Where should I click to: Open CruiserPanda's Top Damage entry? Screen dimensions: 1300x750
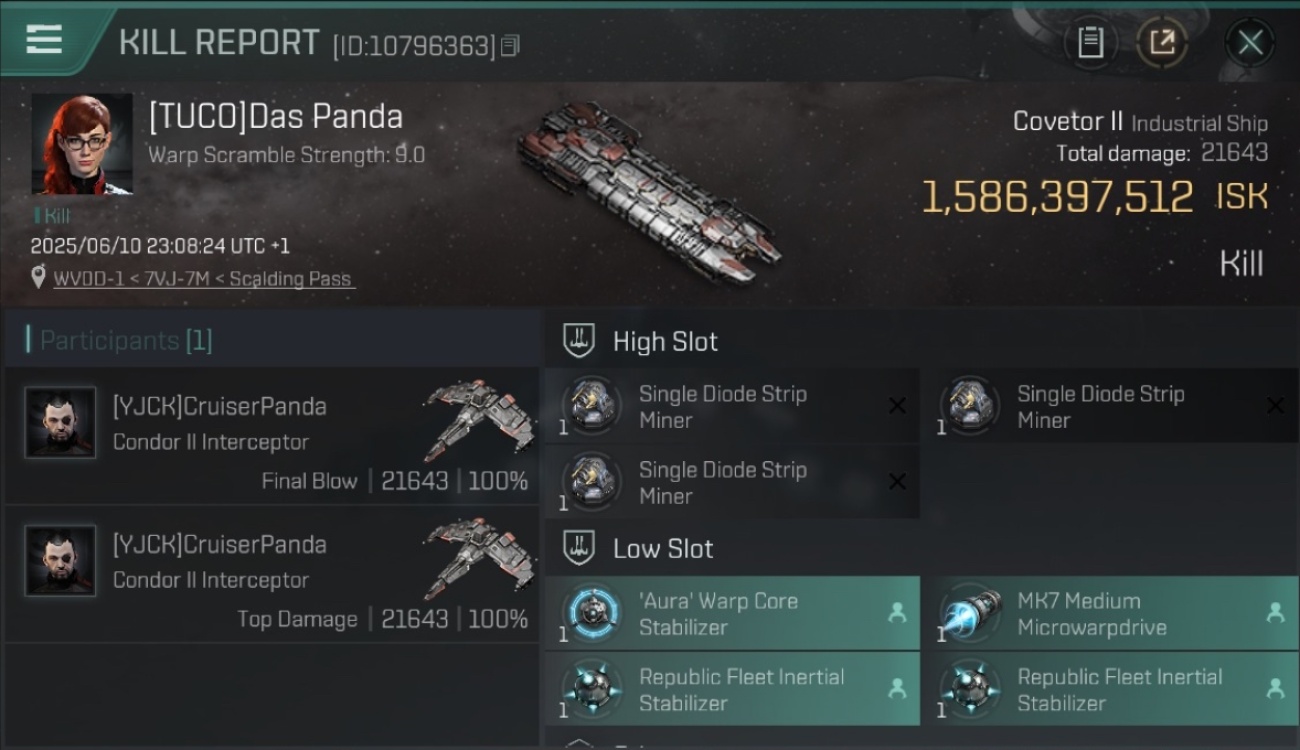(272, 574)
